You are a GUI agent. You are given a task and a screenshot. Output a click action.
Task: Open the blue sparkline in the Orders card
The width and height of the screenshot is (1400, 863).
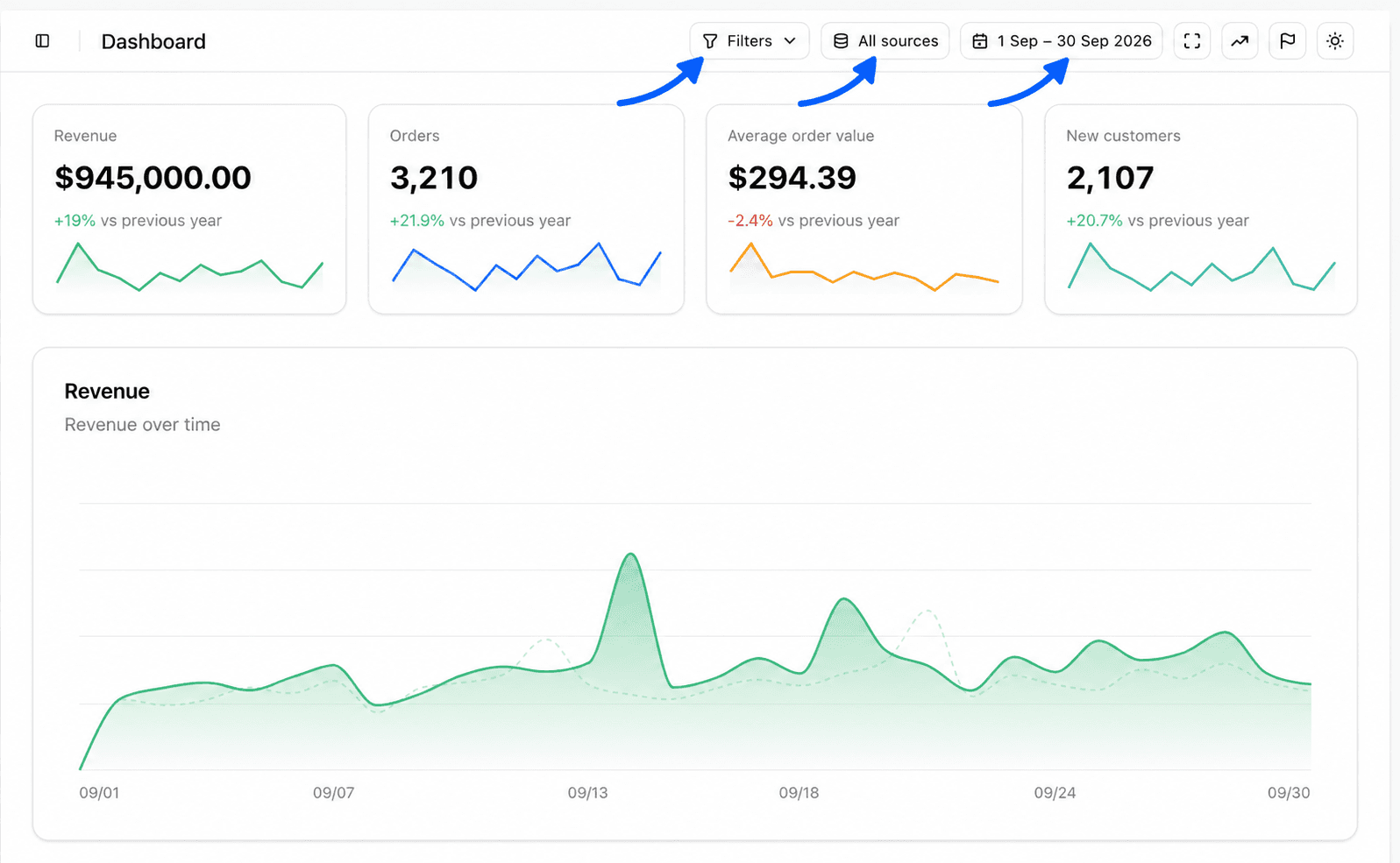click(526, 266)
